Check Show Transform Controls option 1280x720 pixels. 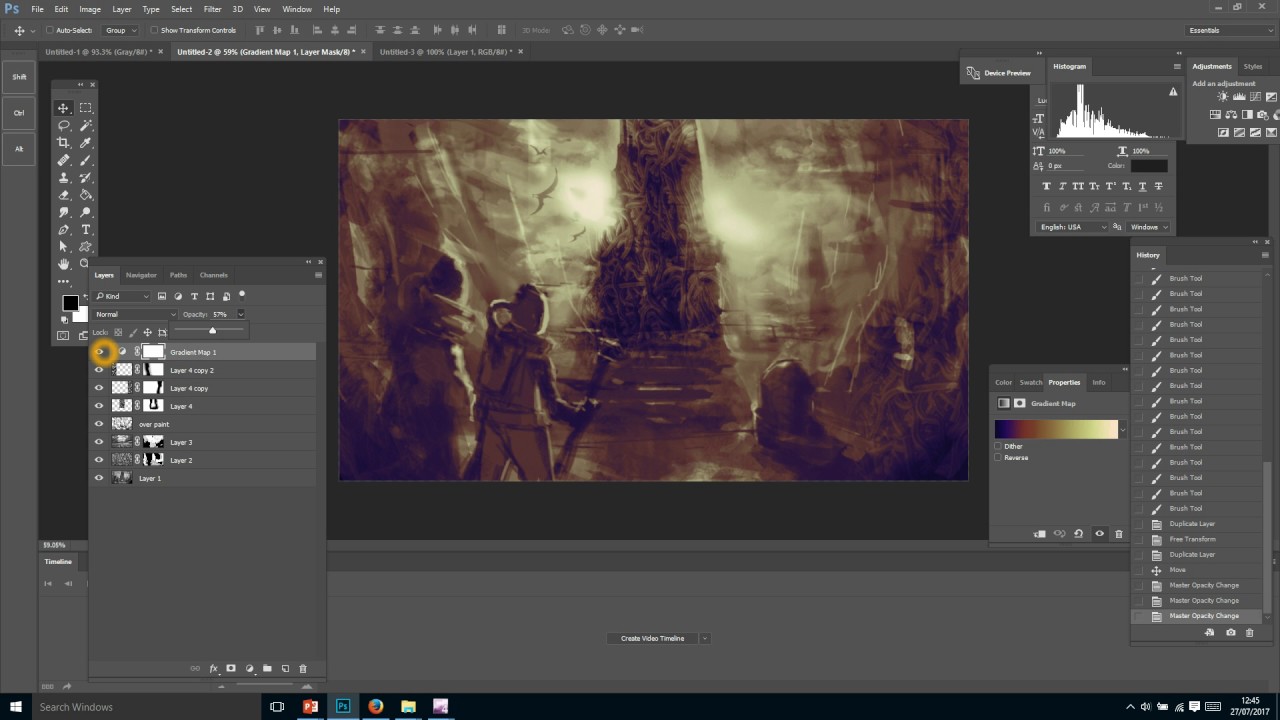point(154,30)
